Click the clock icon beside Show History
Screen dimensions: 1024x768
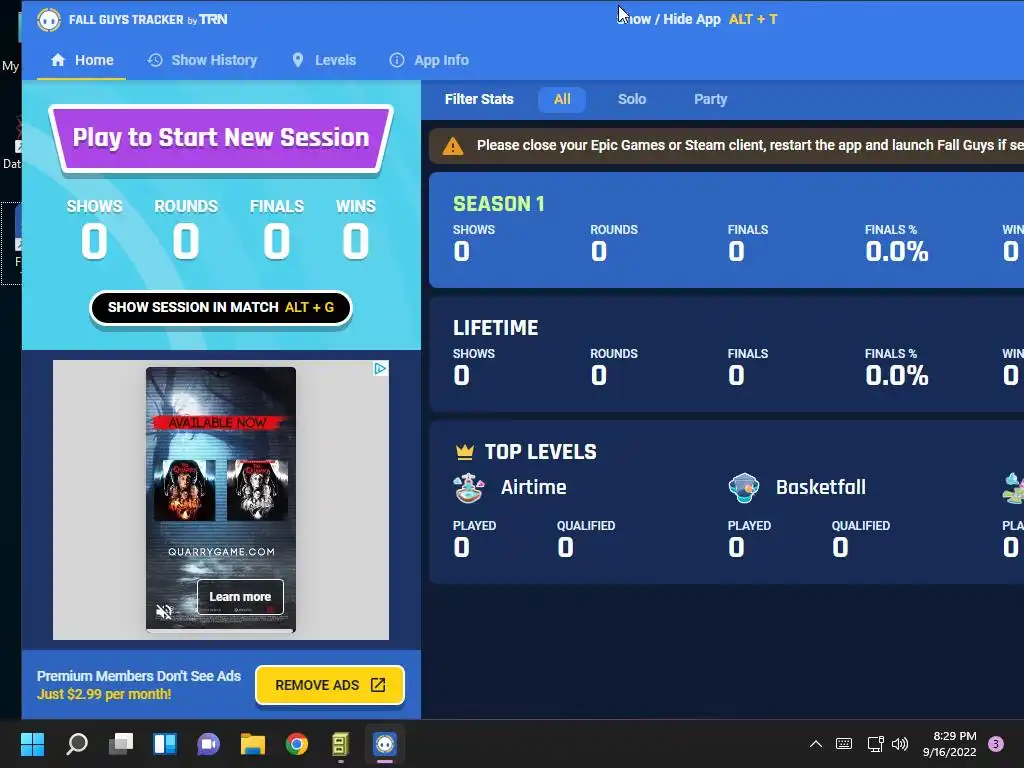pos(155,60)
